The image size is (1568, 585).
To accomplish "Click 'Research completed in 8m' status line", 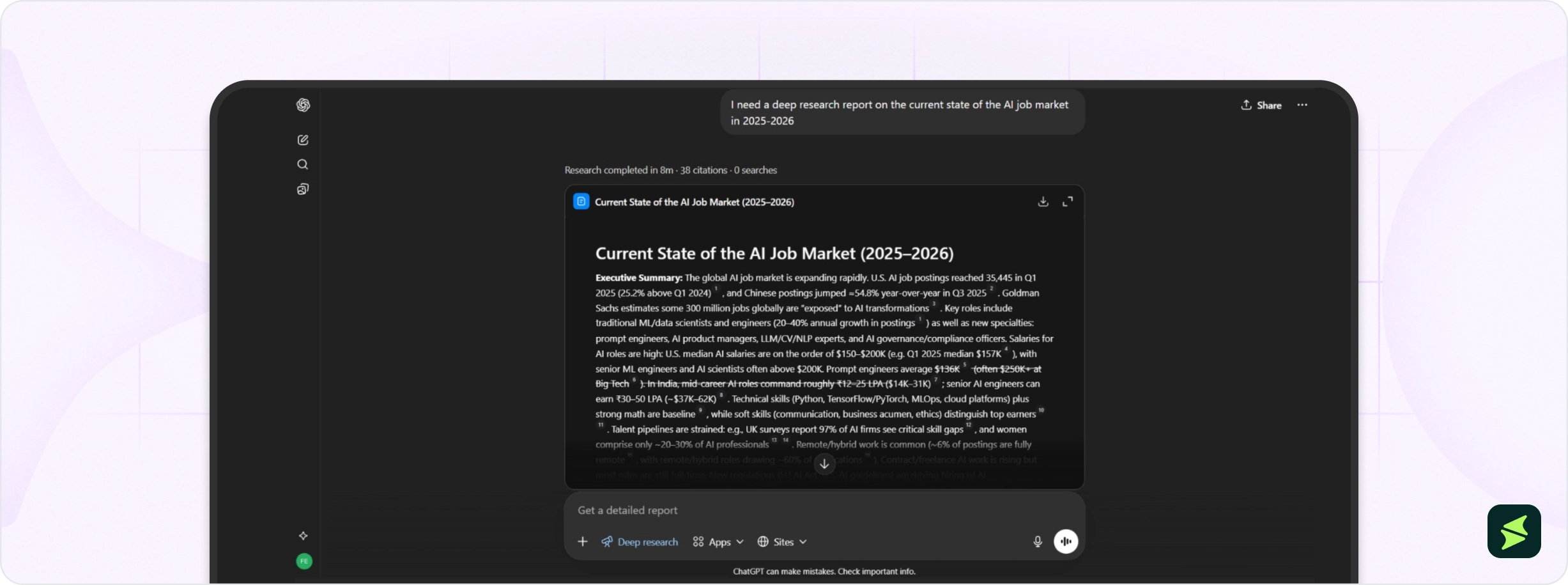I will (x=671, y=170).
